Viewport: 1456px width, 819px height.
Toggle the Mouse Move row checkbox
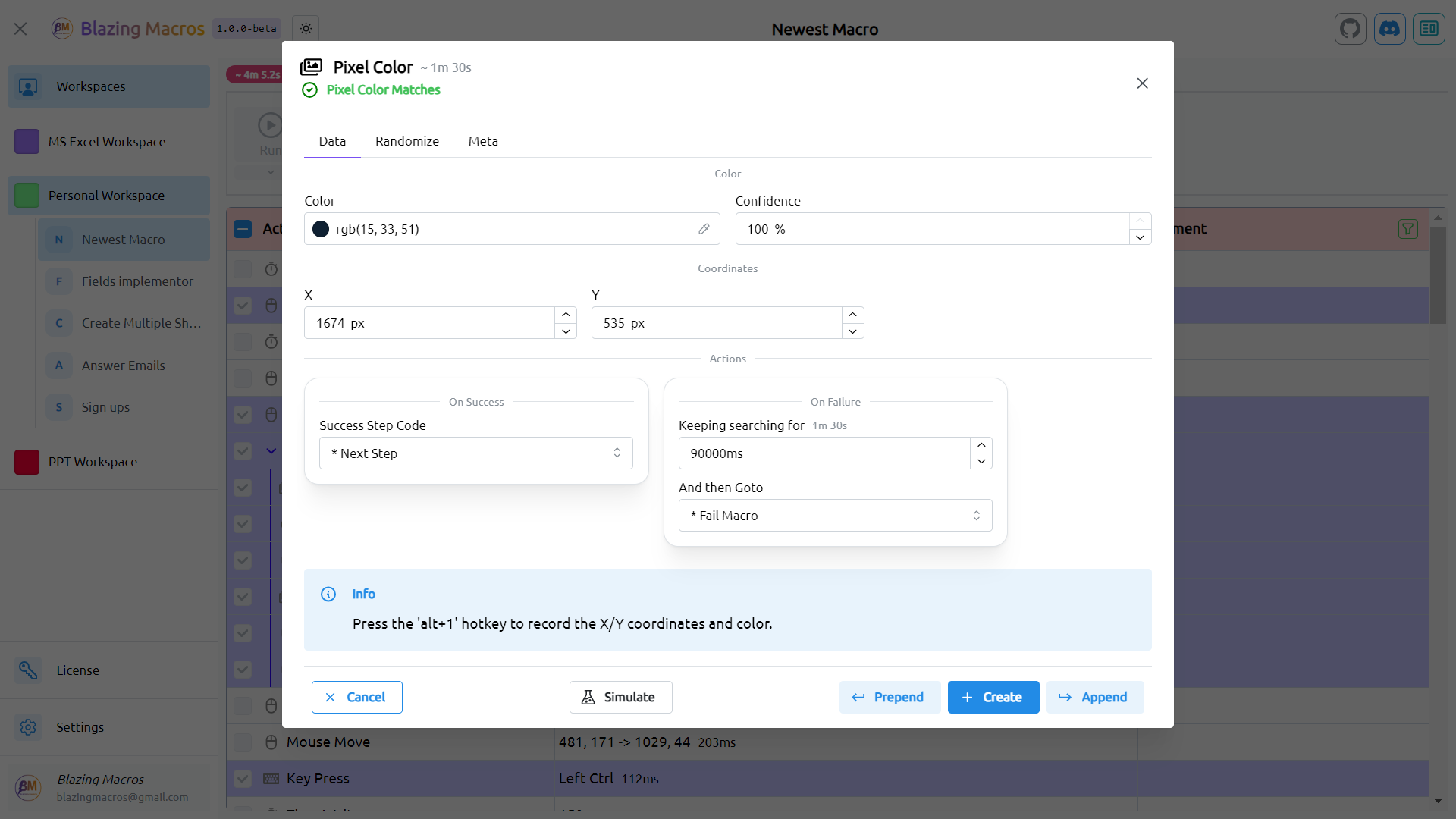pyautogui.click(x=243, y=742)
